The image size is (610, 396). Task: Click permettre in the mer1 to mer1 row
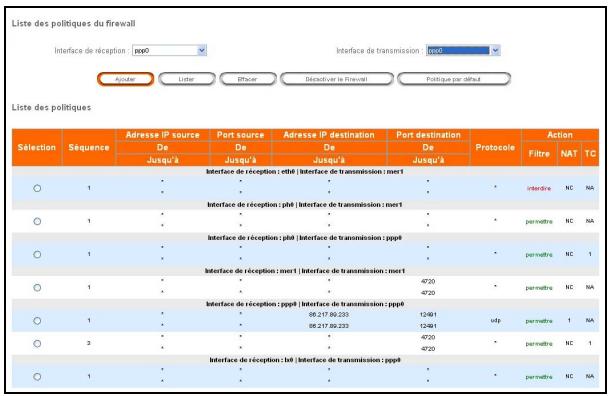point(539,288)
